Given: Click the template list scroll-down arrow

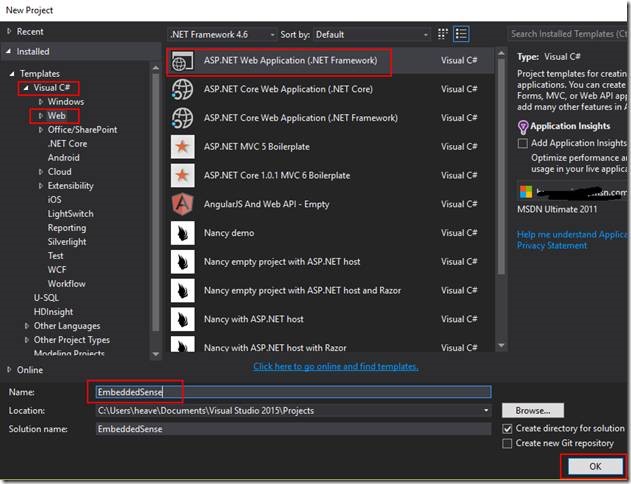Looking at the screenshot, I should click(x=501, y=346).
